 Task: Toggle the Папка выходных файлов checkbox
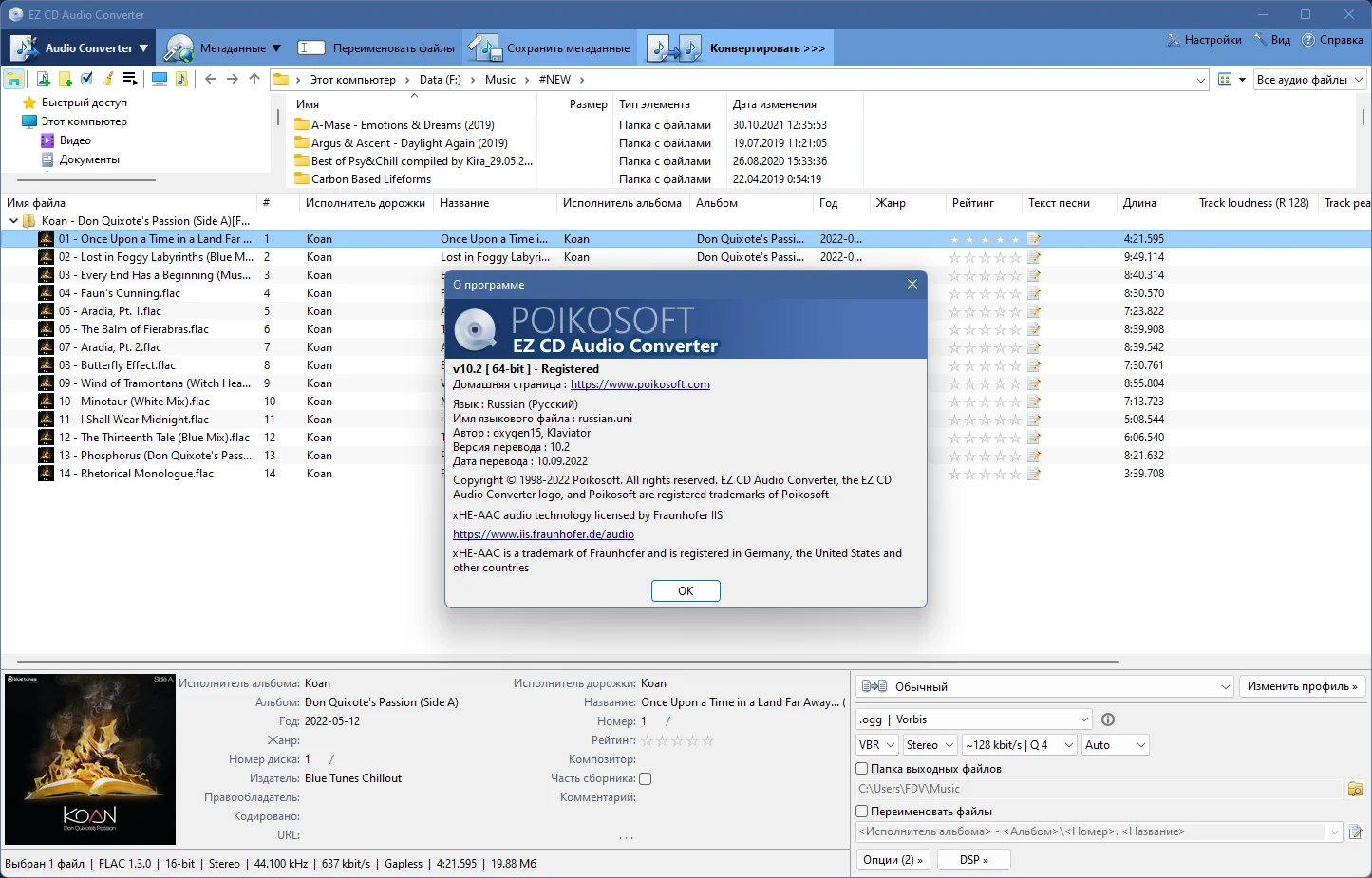(x=862, y=769)
